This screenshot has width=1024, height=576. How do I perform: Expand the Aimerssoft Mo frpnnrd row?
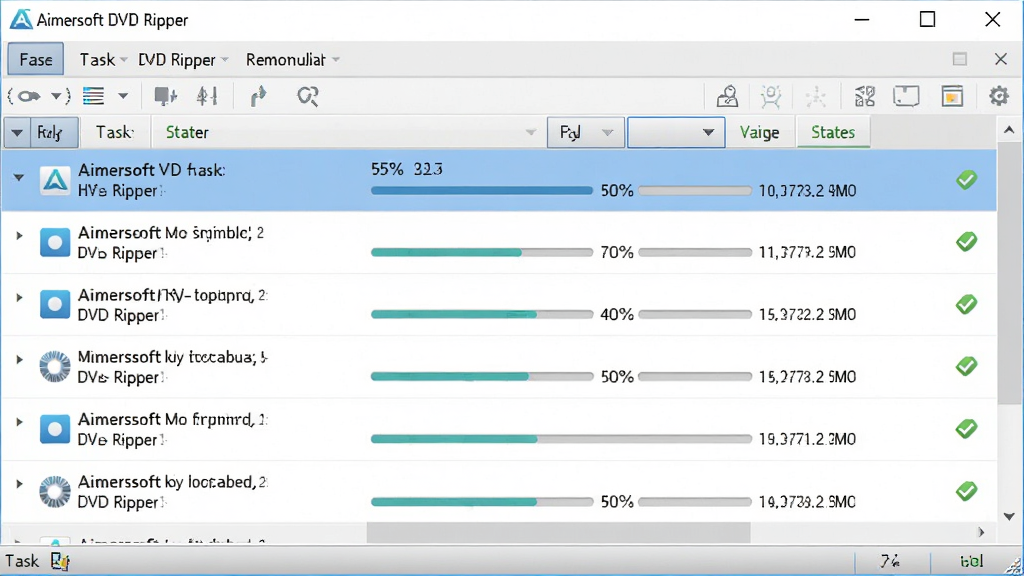19,422
